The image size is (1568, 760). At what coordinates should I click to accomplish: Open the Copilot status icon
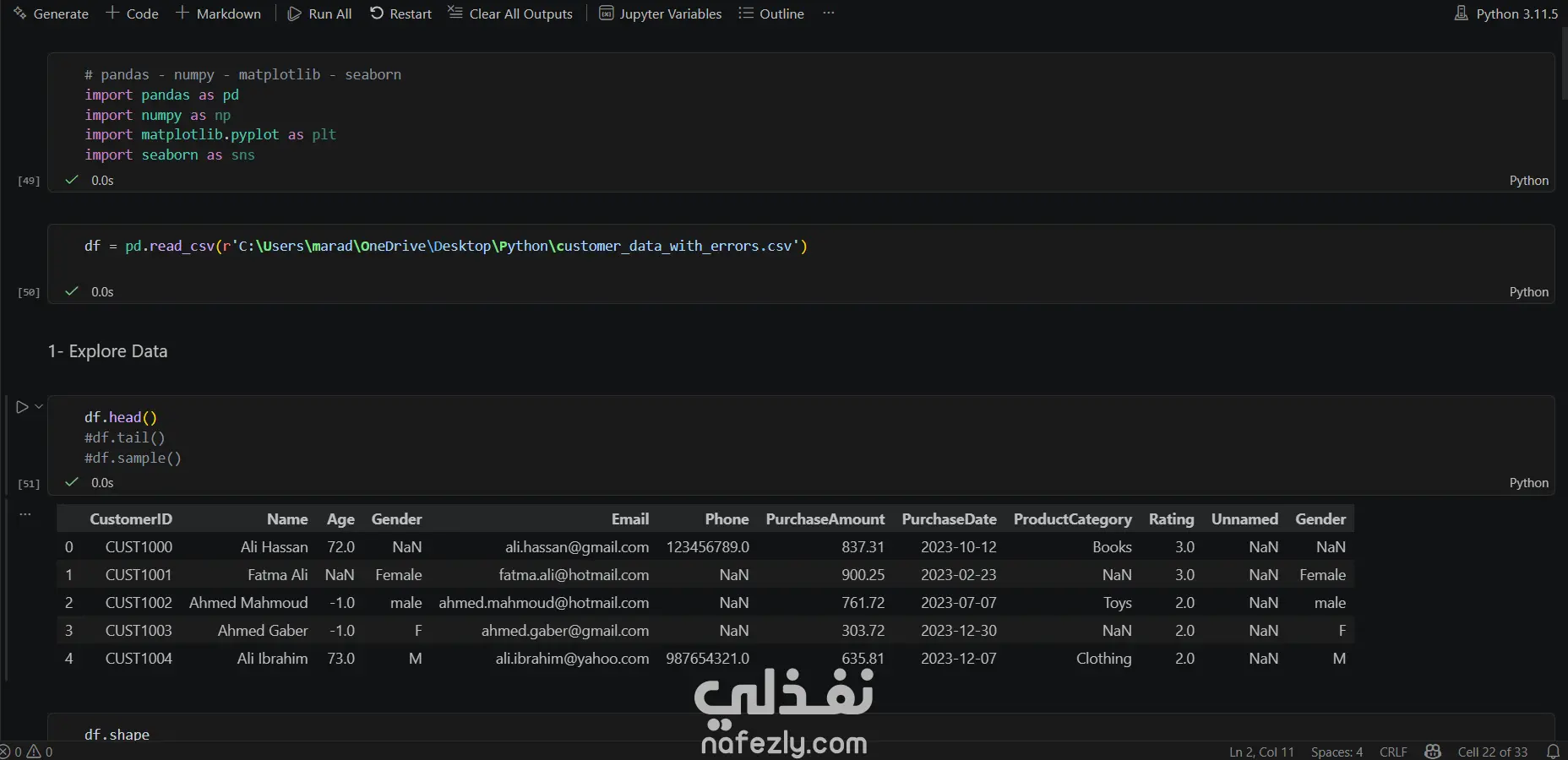click(1433, 752)
